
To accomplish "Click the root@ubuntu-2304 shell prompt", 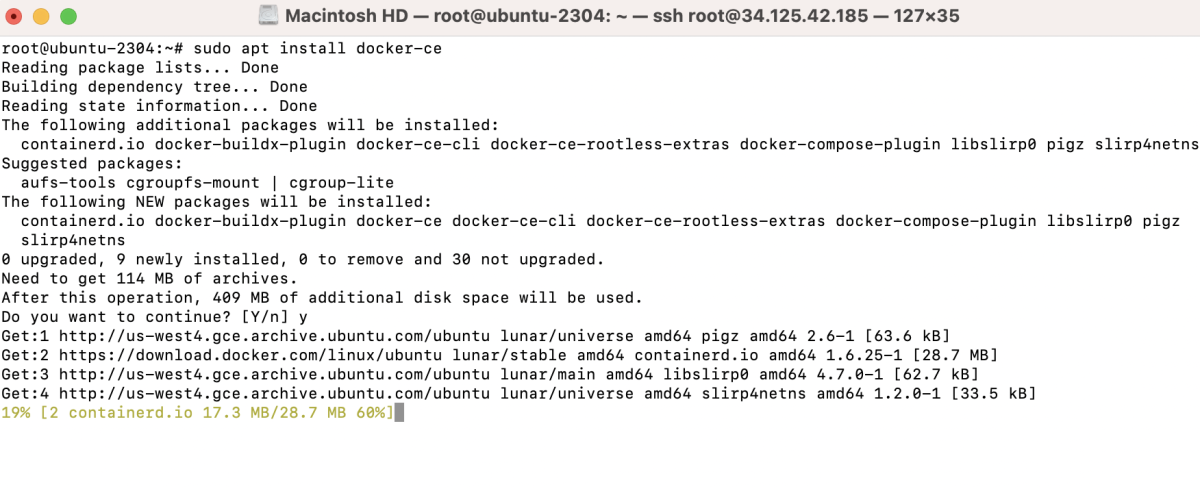I will coord(93,48).
